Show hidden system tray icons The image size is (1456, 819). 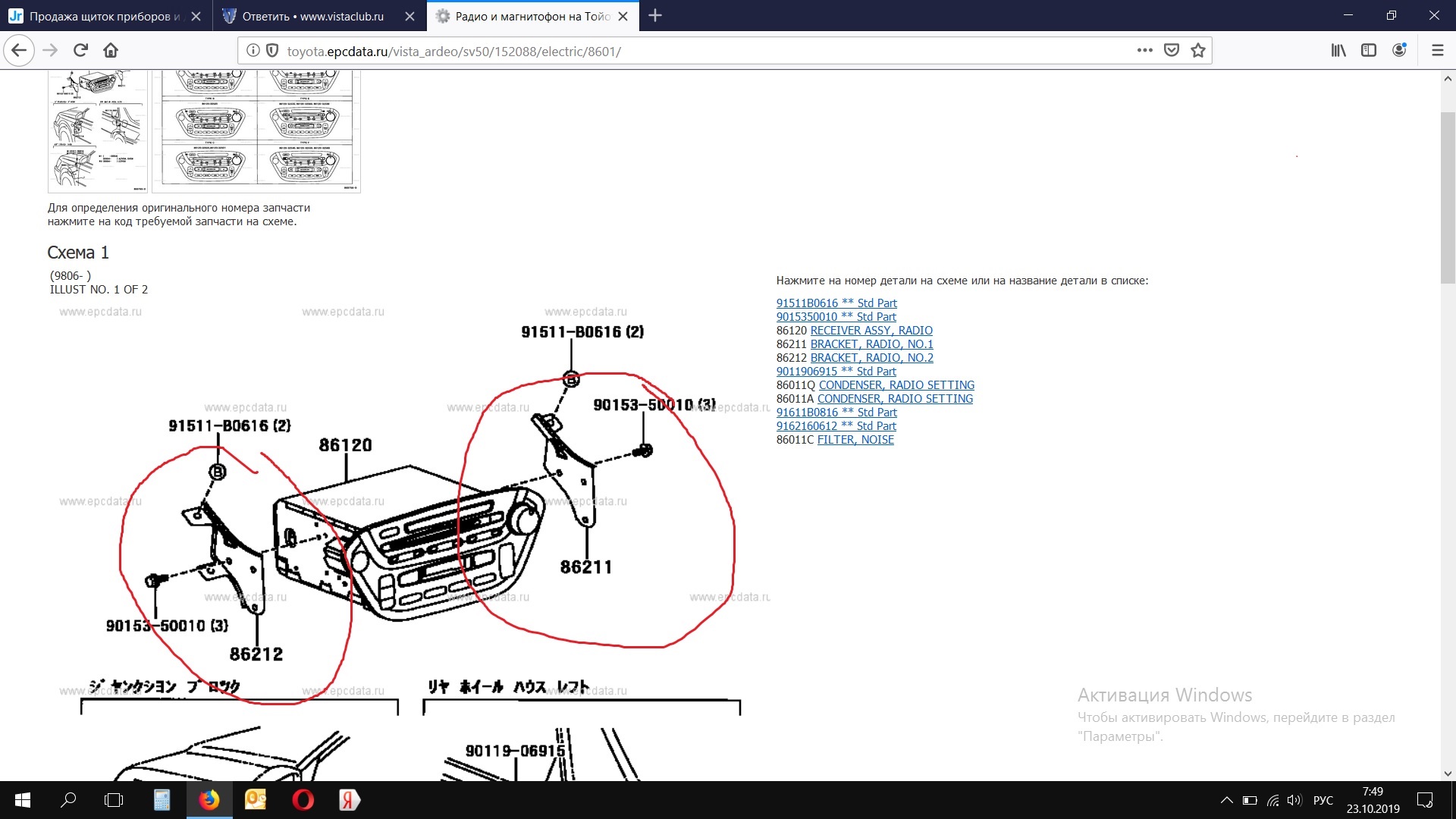point(1226,800)
